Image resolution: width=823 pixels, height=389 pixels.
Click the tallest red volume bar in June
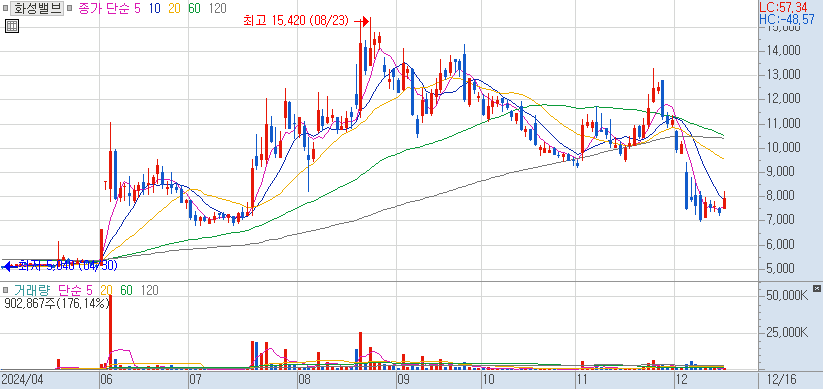[x=111, y=332]
